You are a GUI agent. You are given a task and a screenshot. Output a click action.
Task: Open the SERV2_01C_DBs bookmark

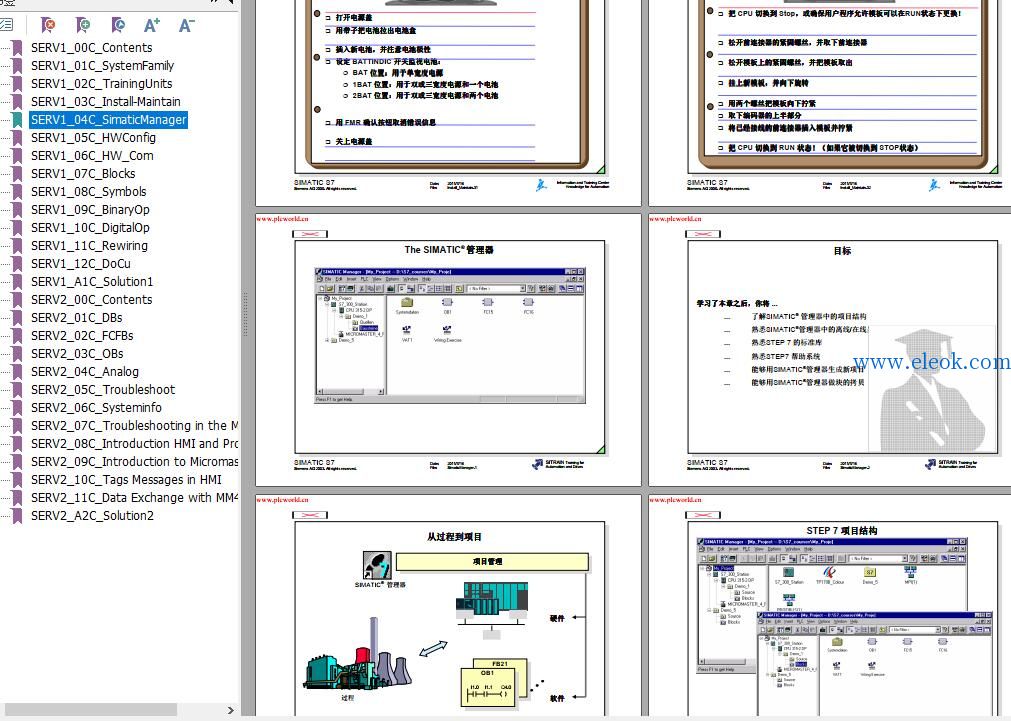tap(77, 318)
